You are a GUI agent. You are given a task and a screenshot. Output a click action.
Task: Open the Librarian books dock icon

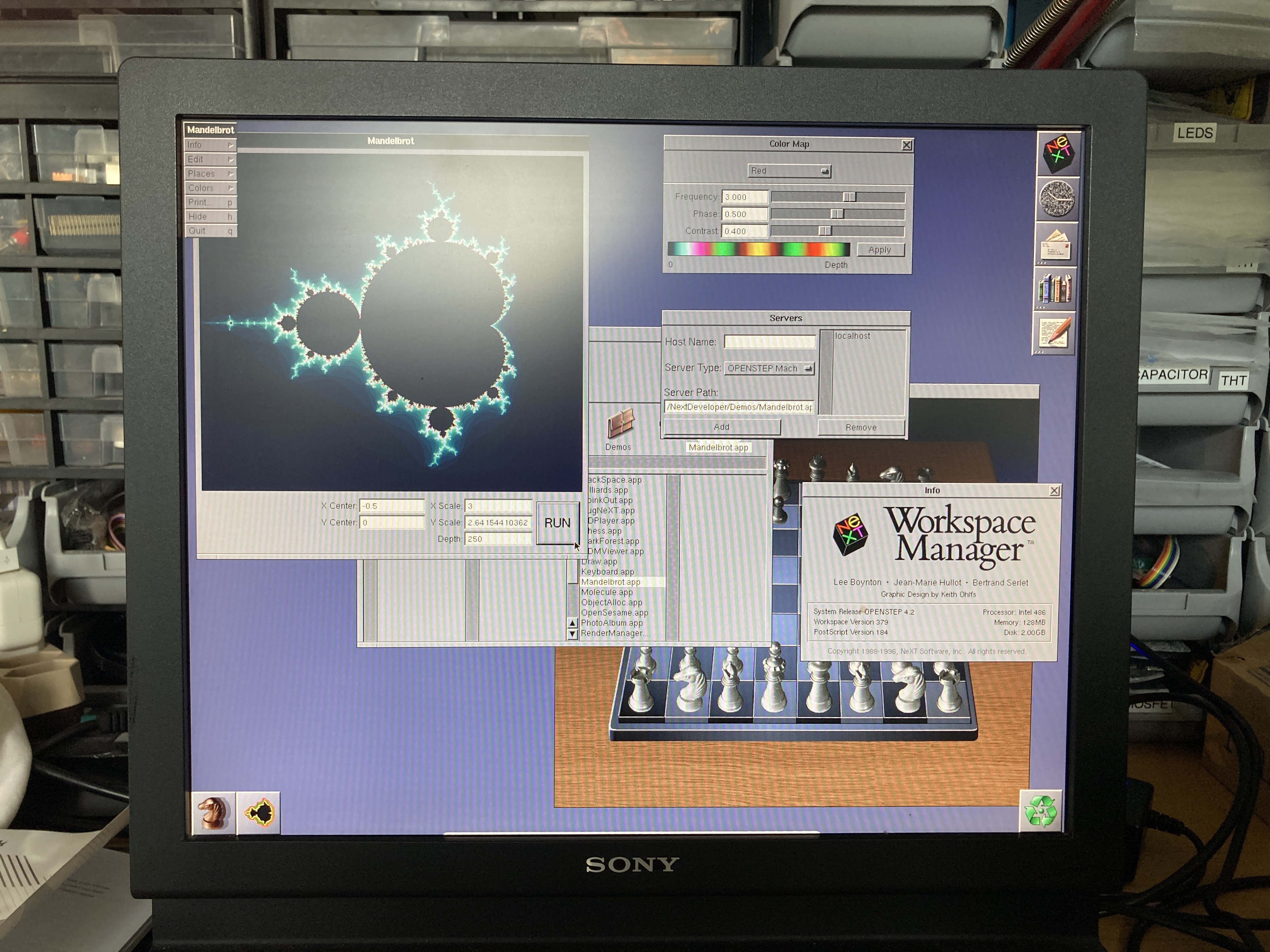pos(1055,288)
